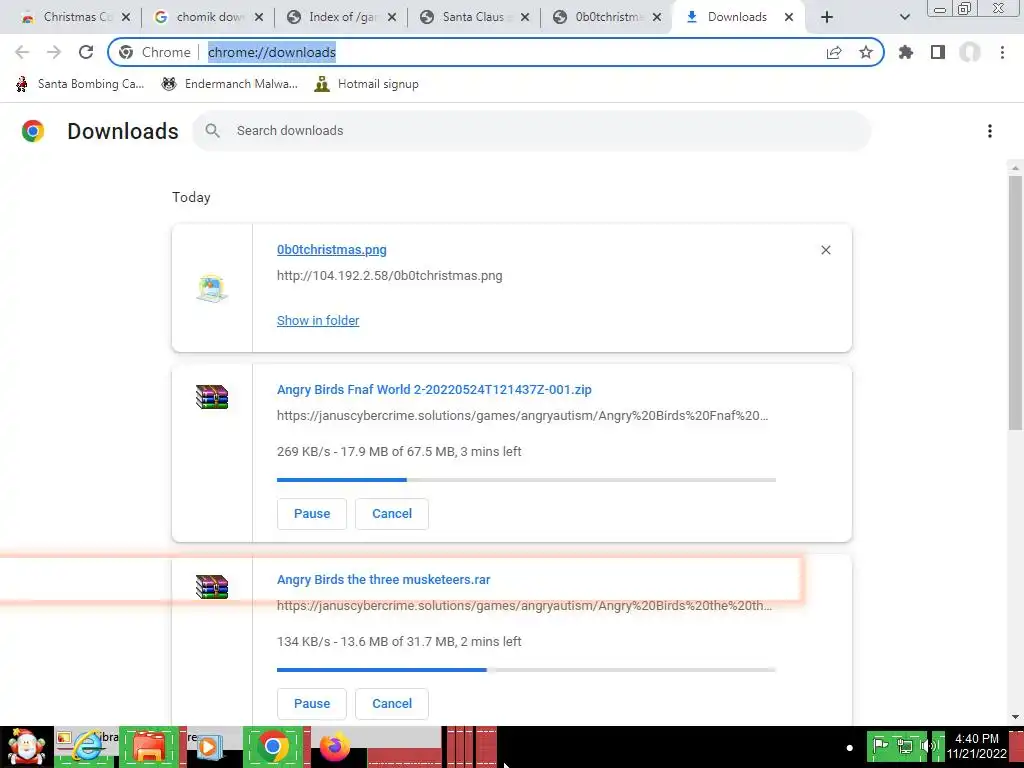Close the Downloads tab
The width and height of the screenshot is (1024, 768).
pyautogui.click(x=789, y=18)
